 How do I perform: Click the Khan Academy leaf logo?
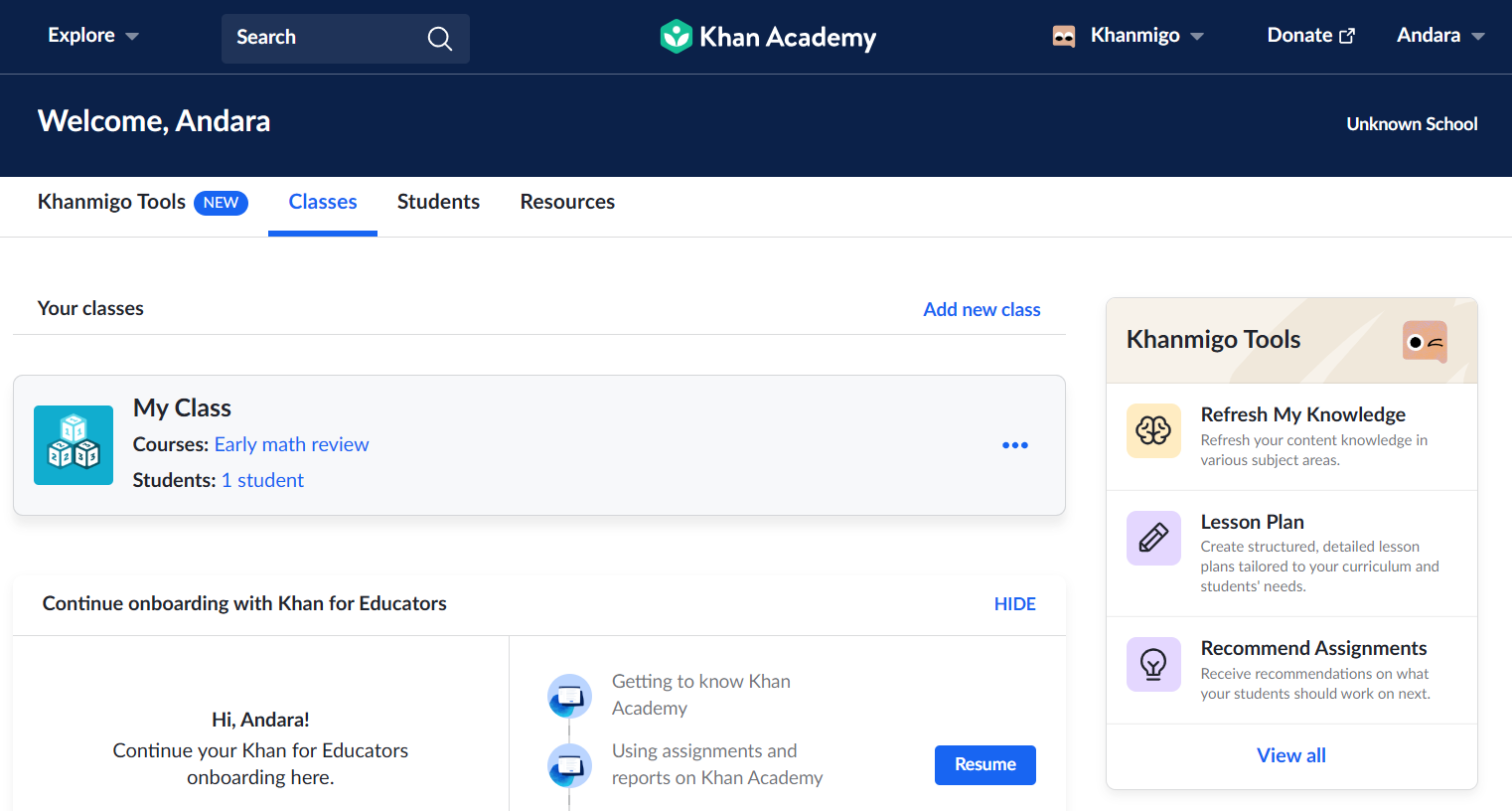(x=677, y=37)
